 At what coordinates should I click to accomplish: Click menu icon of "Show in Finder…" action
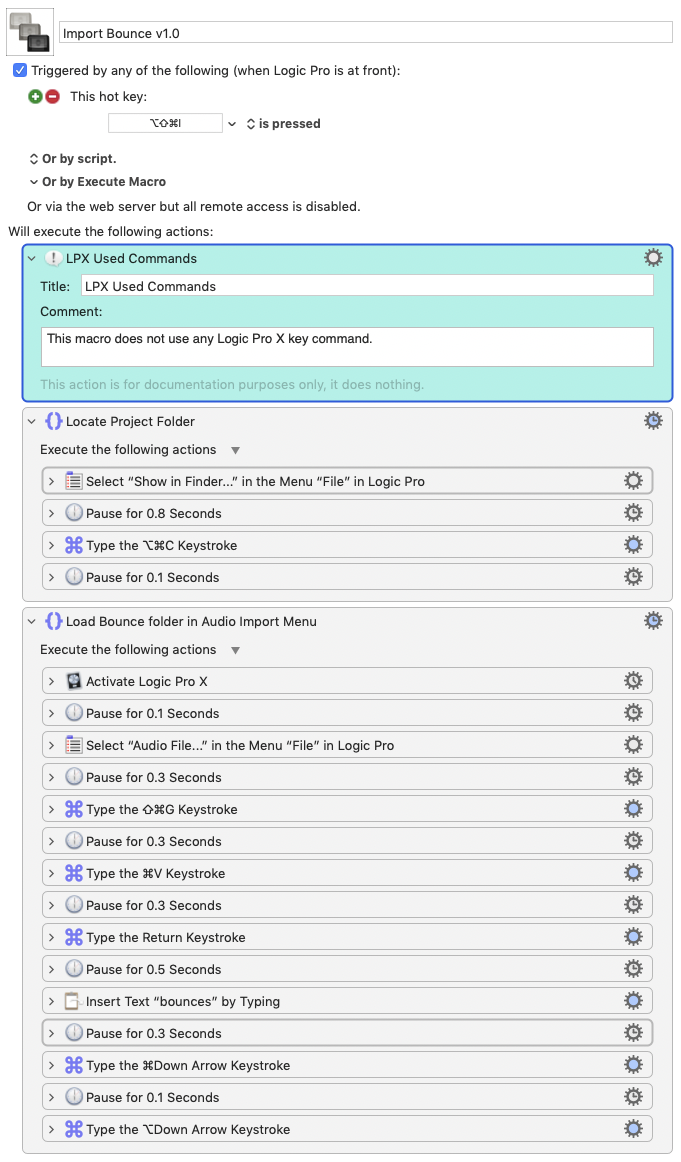point(73,481)
